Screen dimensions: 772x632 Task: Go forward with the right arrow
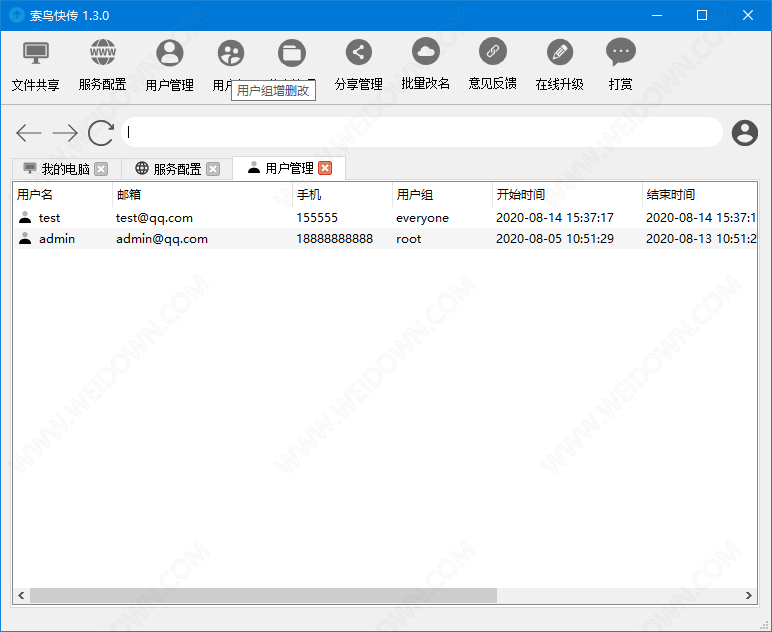pyautogui.click(x=65, y=132)
